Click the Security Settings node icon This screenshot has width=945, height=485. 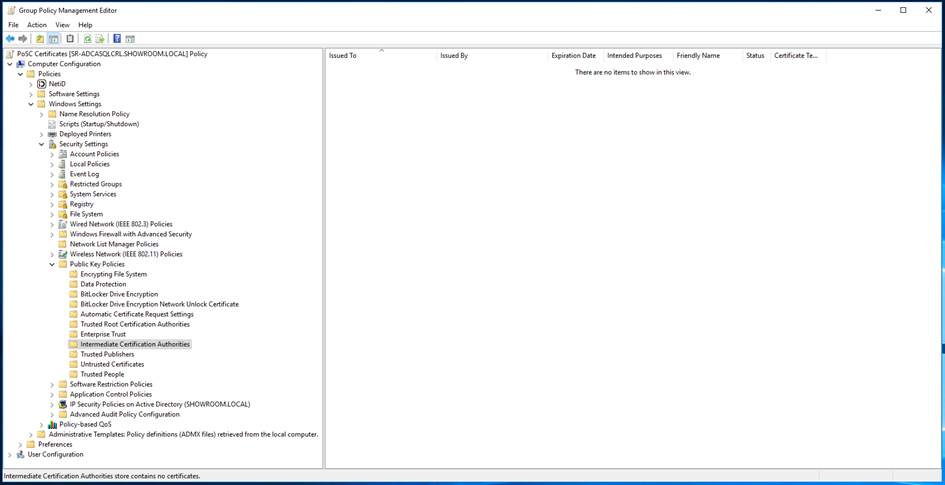tap(52, 144)
